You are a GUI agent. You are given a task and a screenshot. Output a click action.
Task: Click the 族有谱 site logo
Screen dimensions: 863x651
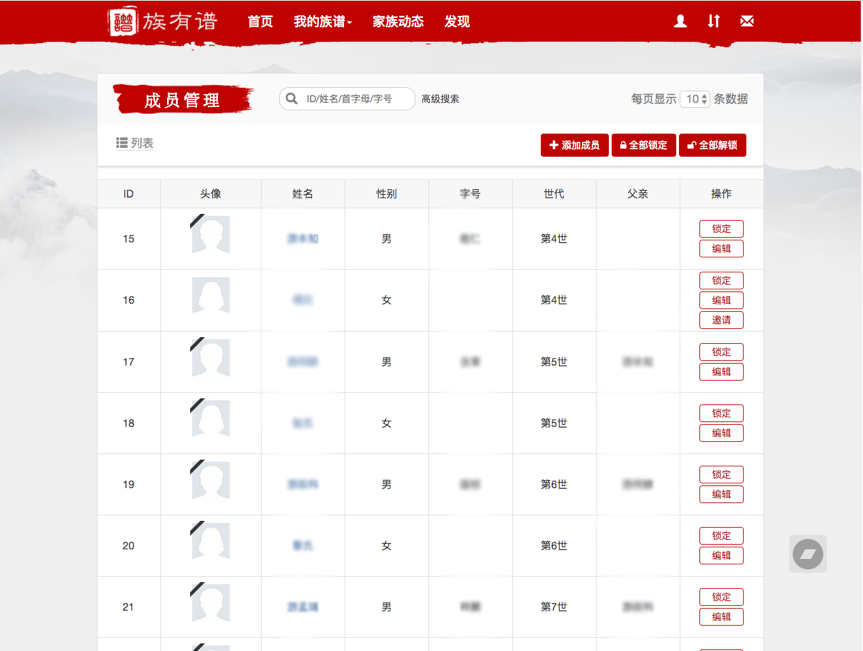pos(163,21)
